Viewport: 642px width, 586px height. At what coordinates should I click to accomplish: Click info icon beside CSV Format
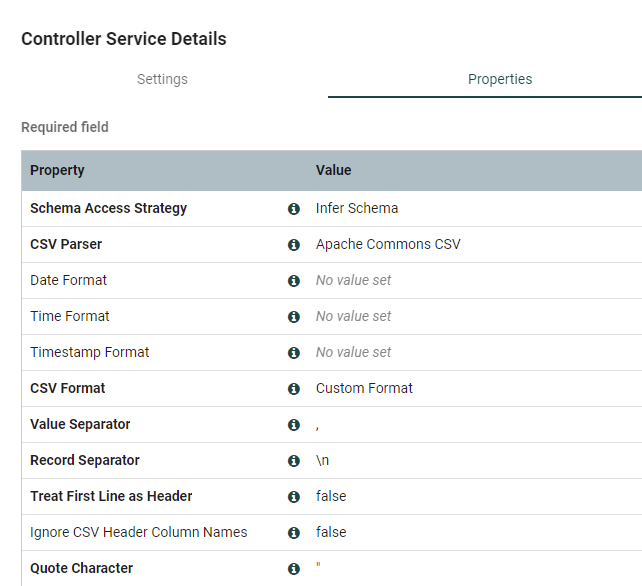294,389
